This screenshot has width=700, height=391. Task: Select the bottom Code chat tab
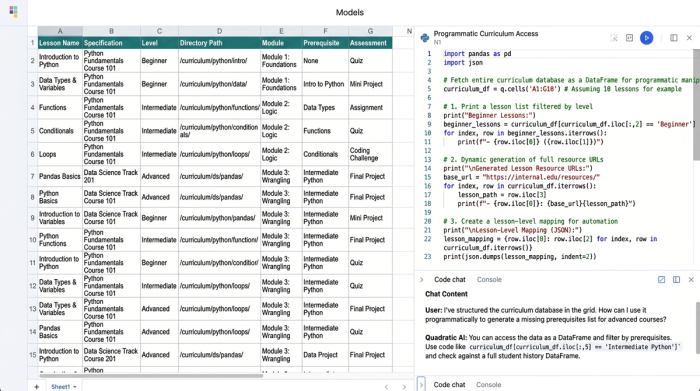point(449,384)
